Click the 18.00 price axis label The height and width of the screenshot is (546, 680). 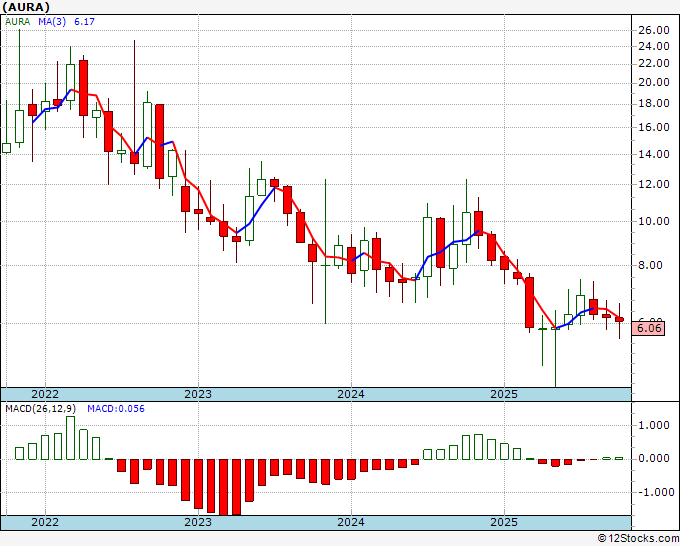654,103
